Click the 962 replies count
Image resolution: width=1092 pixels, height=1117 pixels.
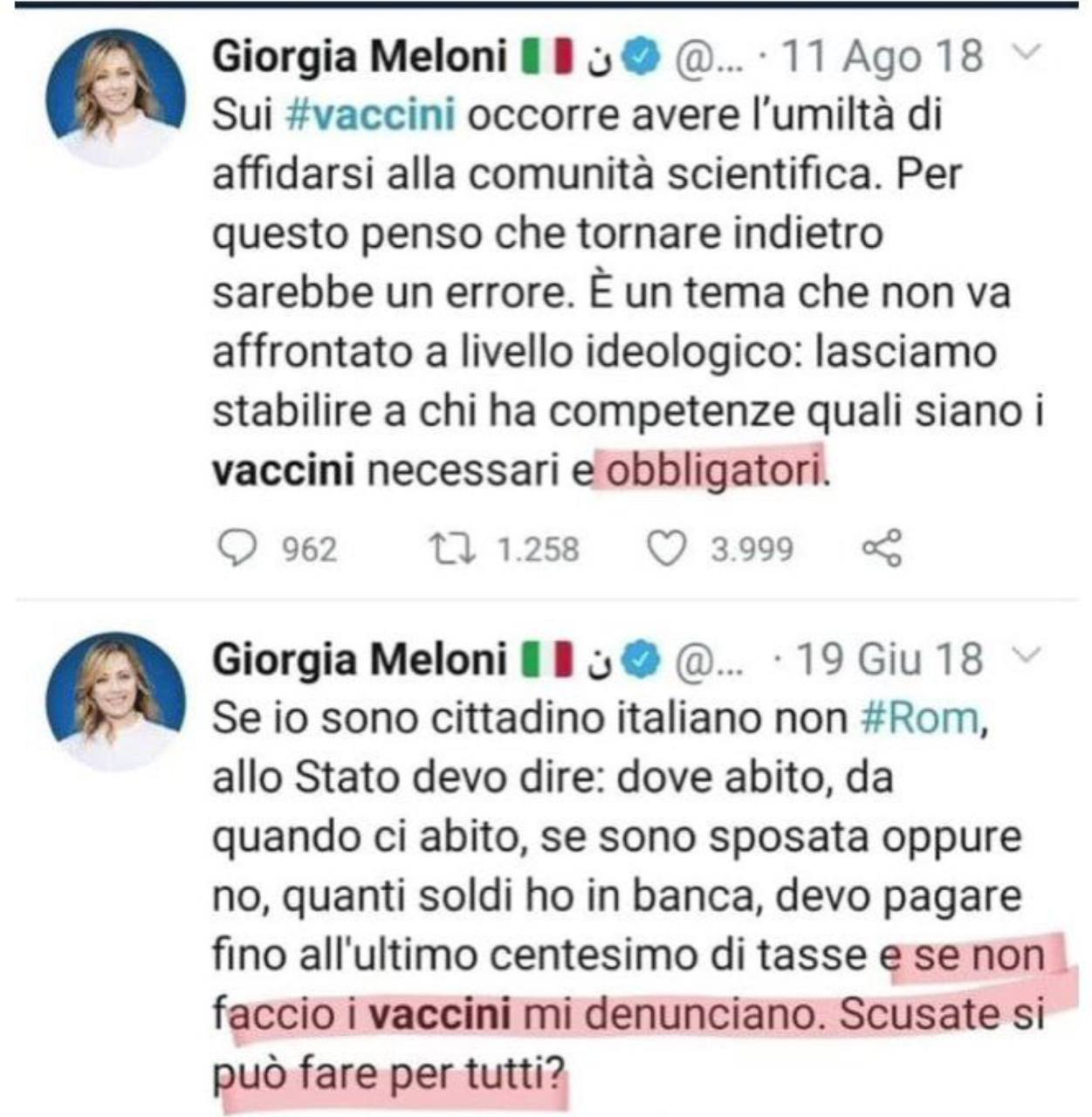[x=309, y=550]
